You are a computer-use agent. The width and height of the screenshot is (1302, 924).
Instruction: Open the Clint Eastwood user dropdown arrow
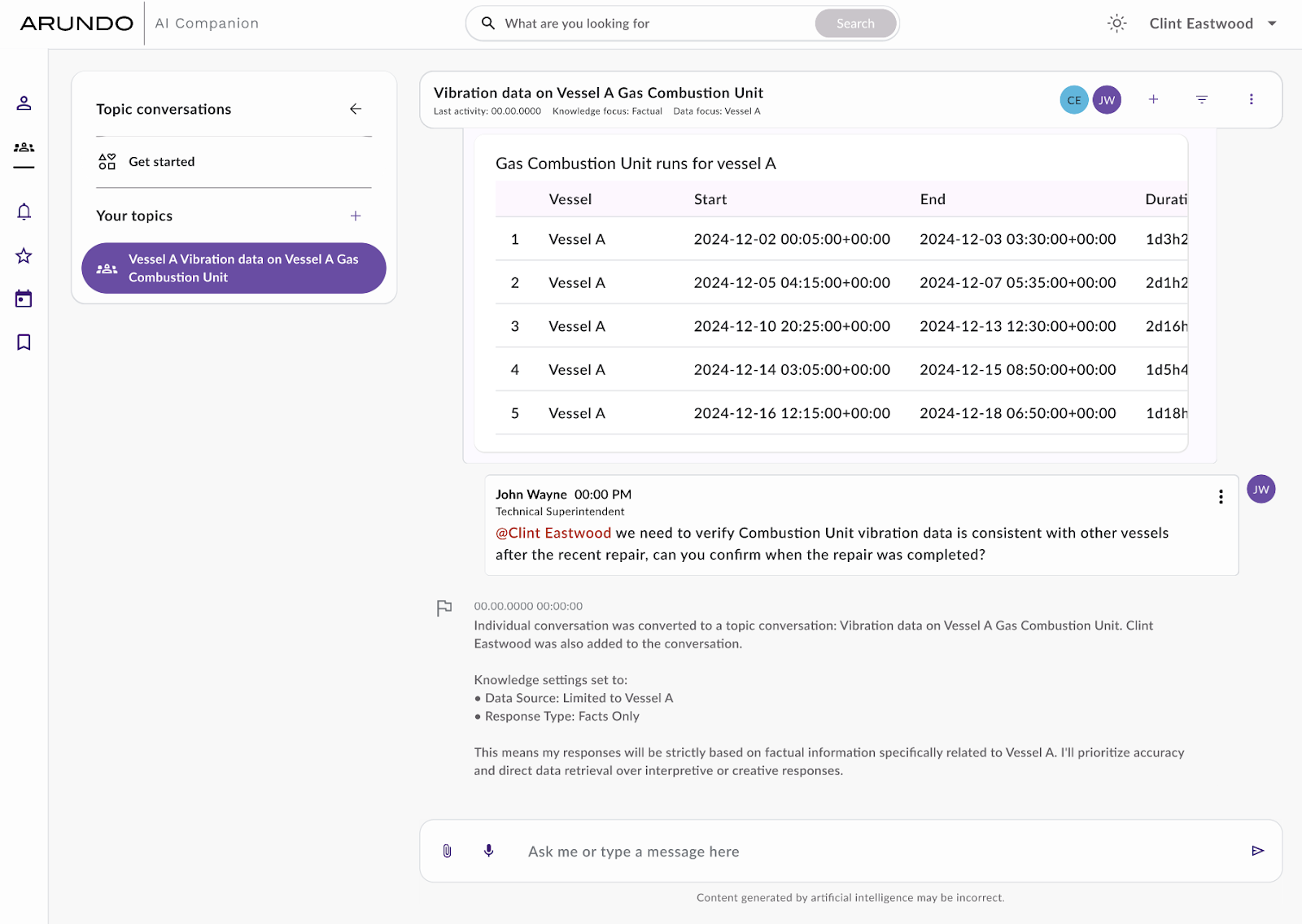tap(1272, 24)
